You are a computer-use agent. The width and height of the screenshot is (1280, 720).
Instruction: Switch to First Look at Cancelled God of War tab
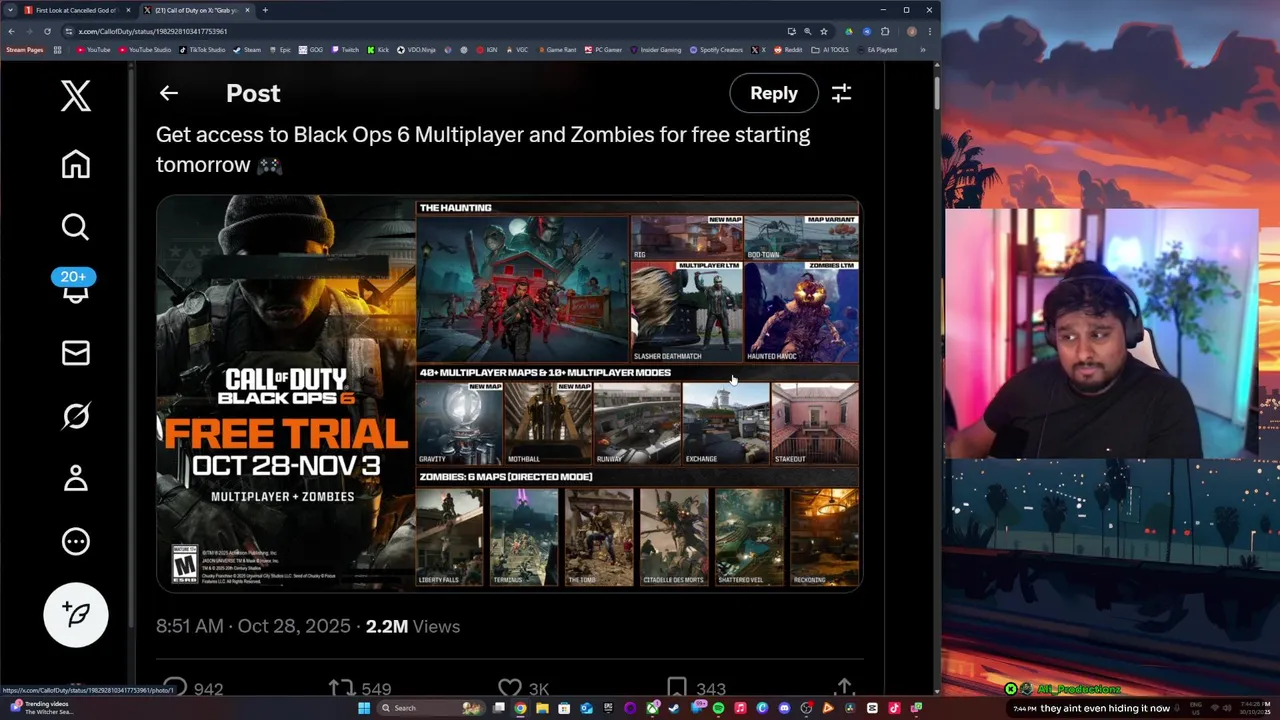[77, 10]
